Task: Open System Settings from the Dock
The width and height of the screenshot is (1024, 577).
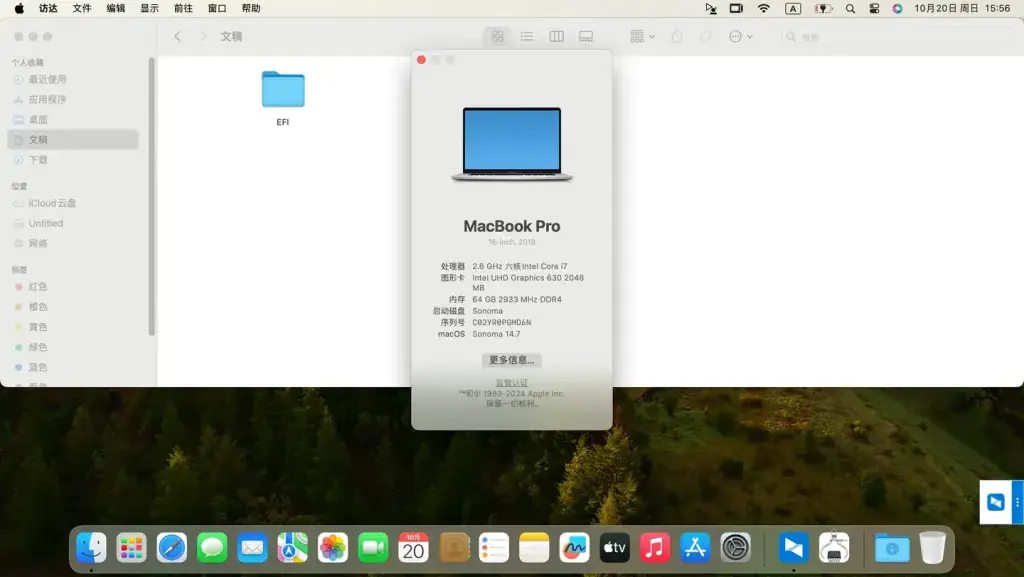Action: [735, 548]
